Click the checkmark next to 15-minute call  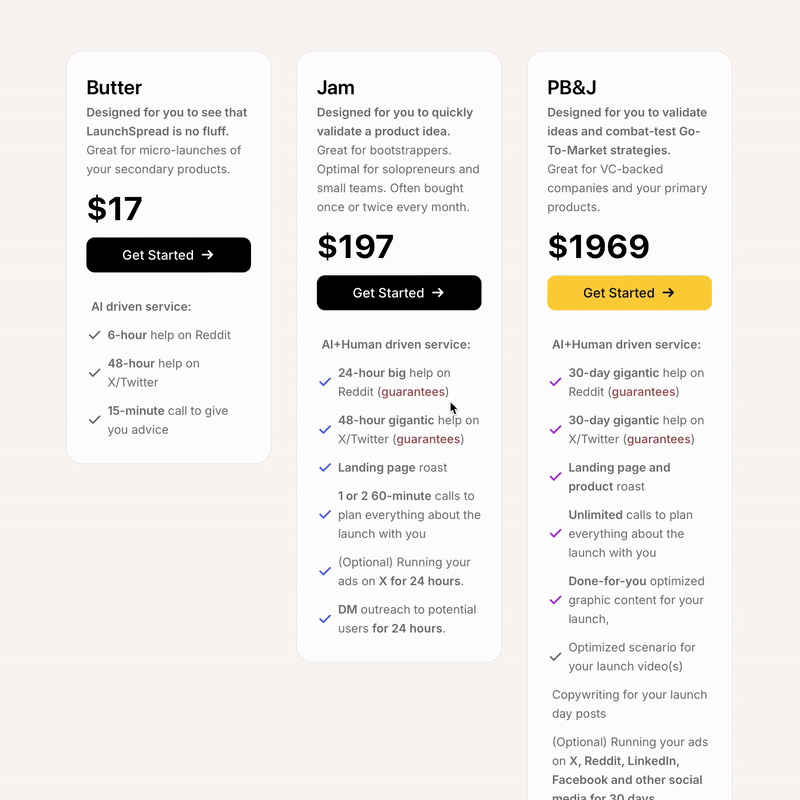(95, 421)
